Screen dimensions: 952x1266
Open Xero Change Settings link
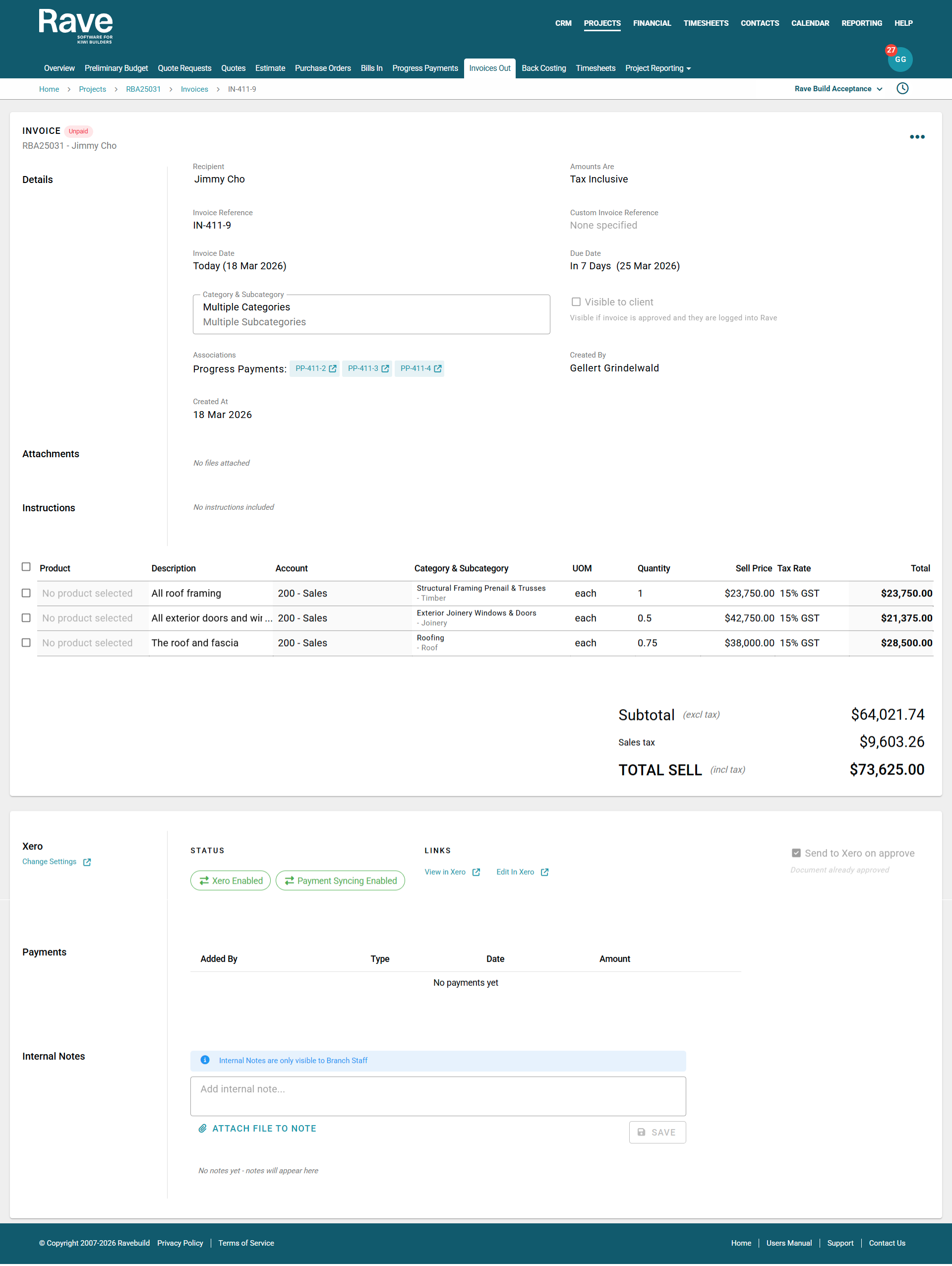[56, 861]
